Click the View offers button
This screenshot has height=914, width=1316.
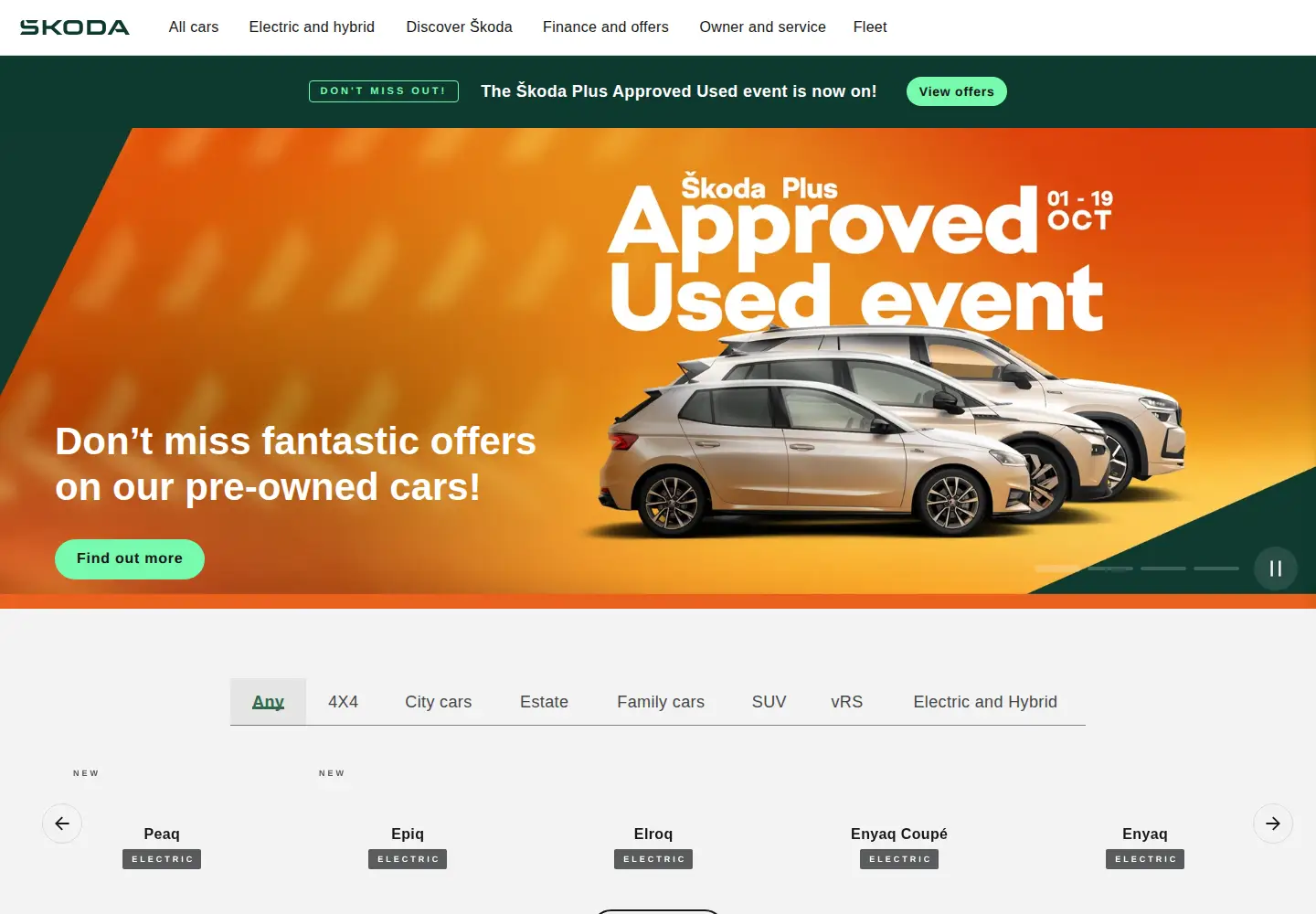956,91
